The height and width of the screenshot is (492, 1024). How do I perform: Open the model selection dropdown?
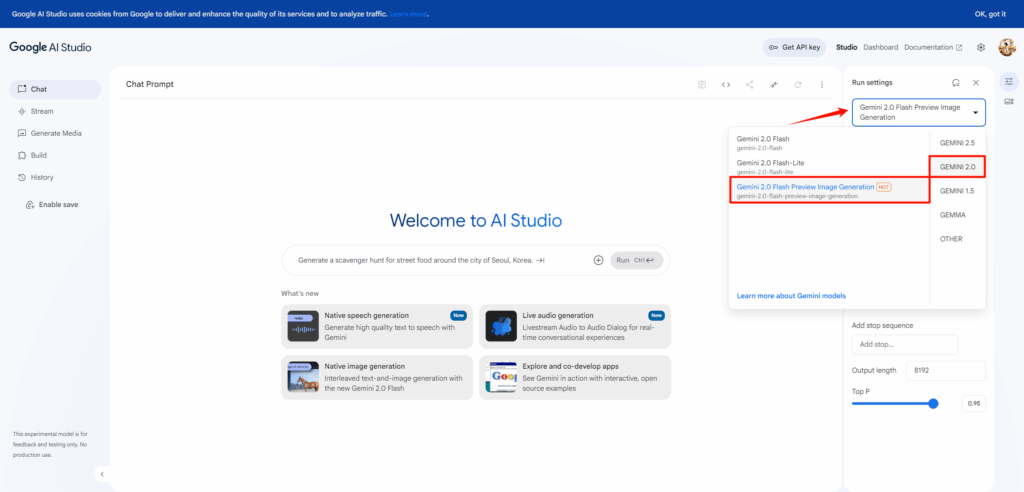[x=919, y=112]
